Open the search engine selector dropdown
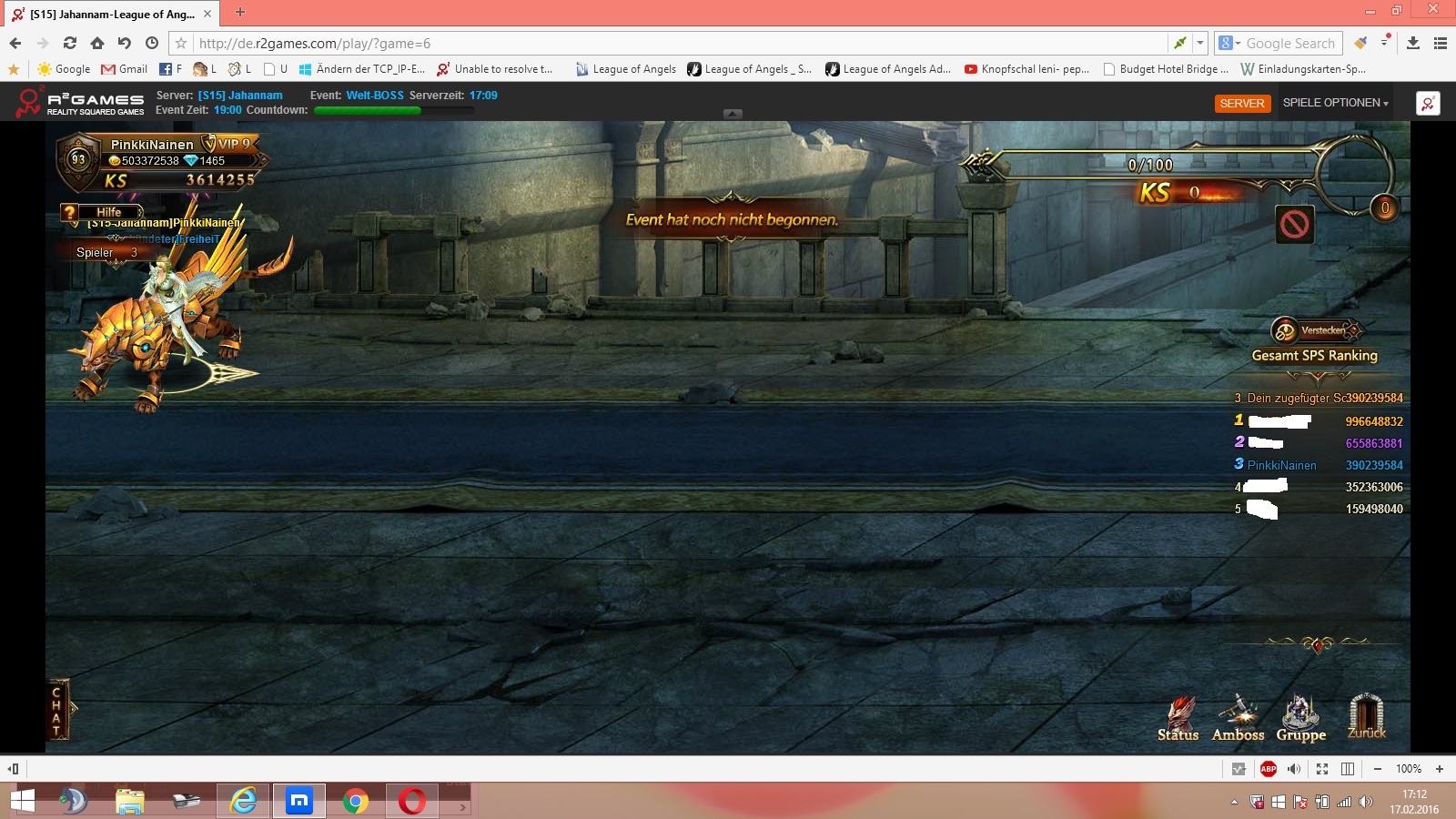This screenshot has height=819, width=1456. (x=1229, y=43)
